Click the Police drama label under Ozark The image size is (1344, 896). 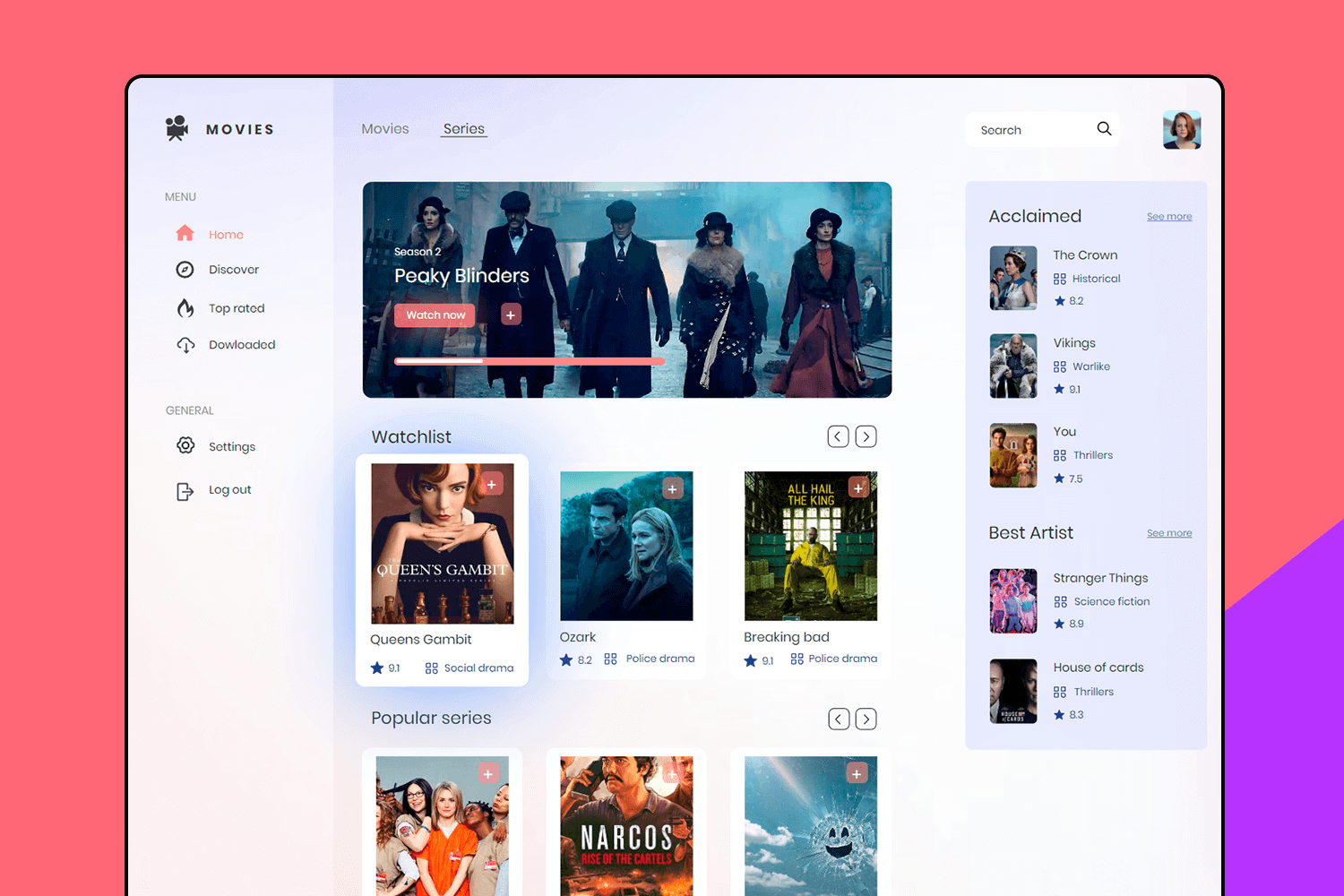pos(660,659)
